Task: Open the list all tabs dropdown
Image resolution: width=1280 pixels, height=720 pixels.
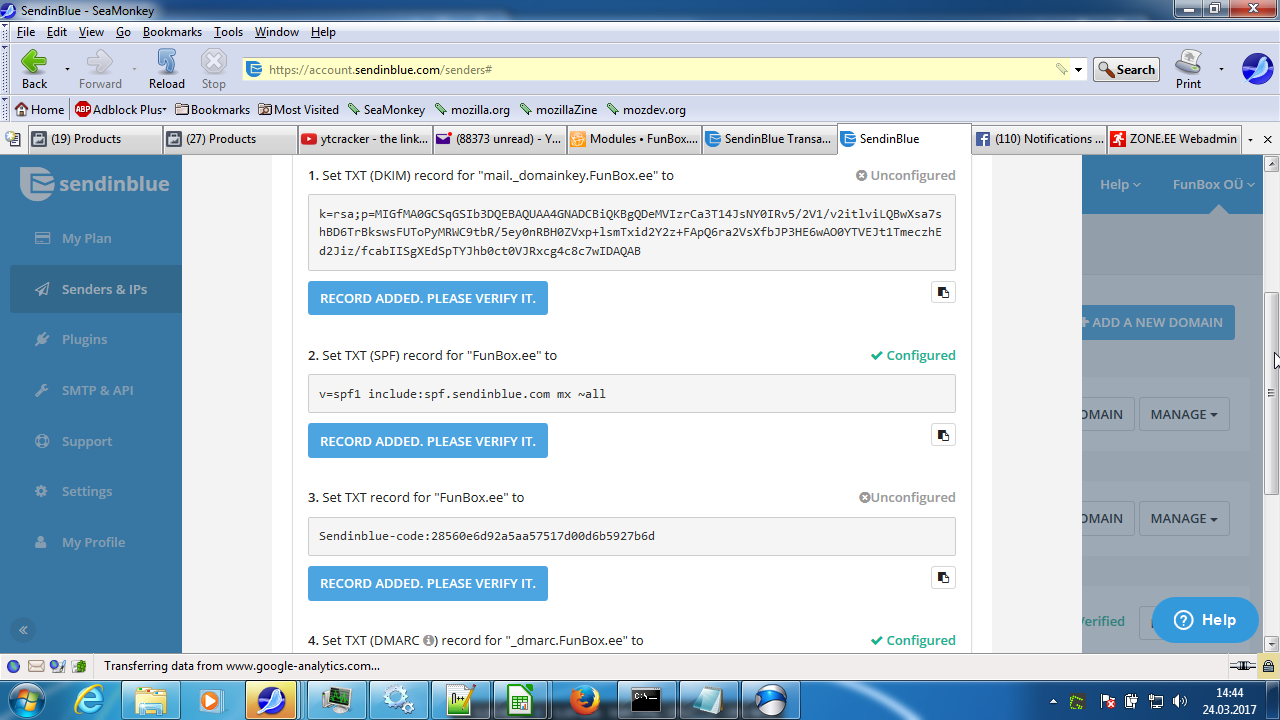Action: [x=1251, y=140]
